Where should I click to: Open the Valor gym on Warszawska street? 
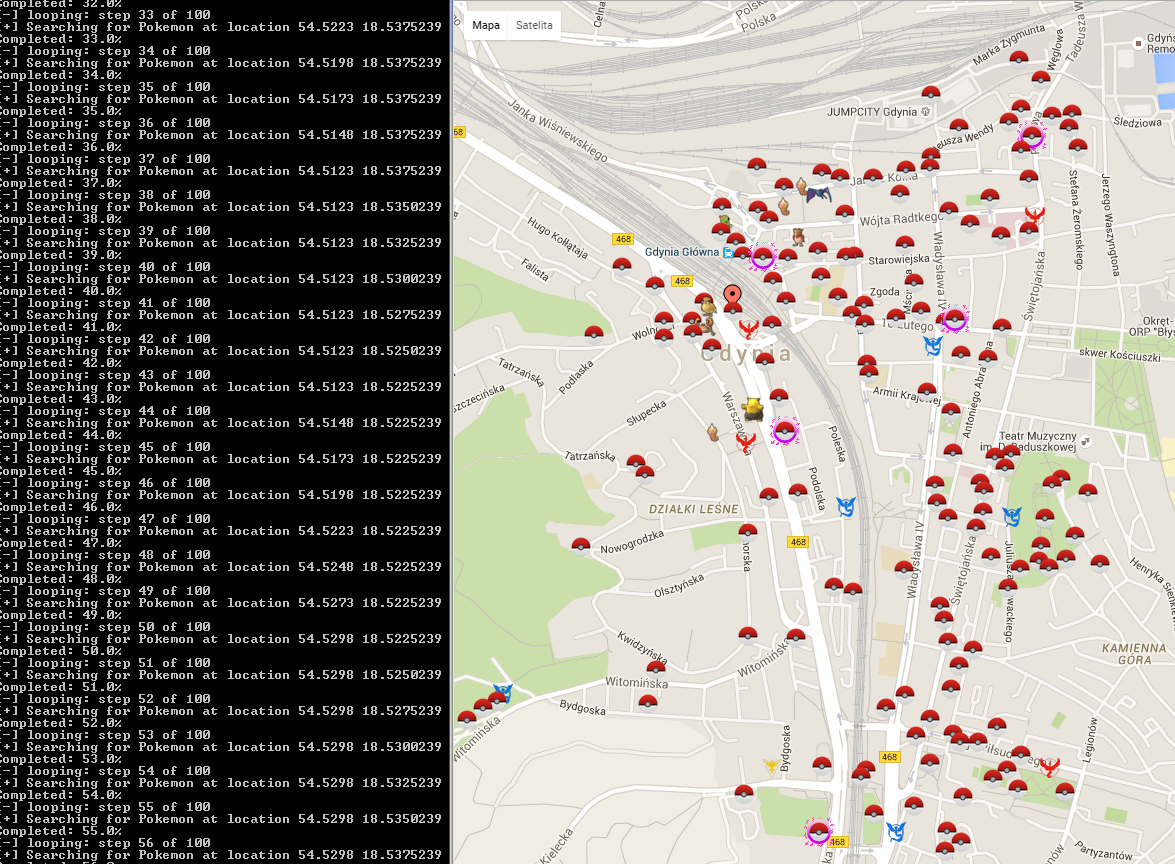pos(745,443)
